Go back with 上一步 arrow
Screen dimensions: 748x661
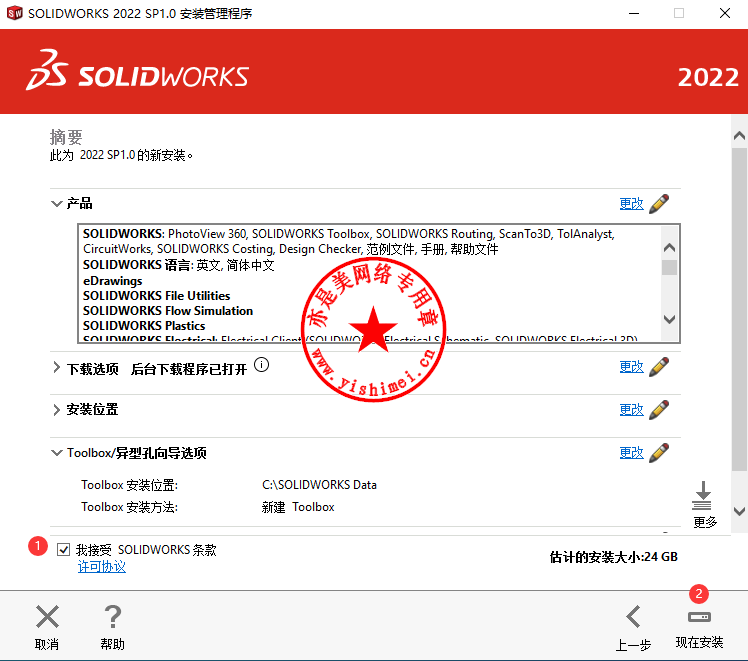click(633, 617)
